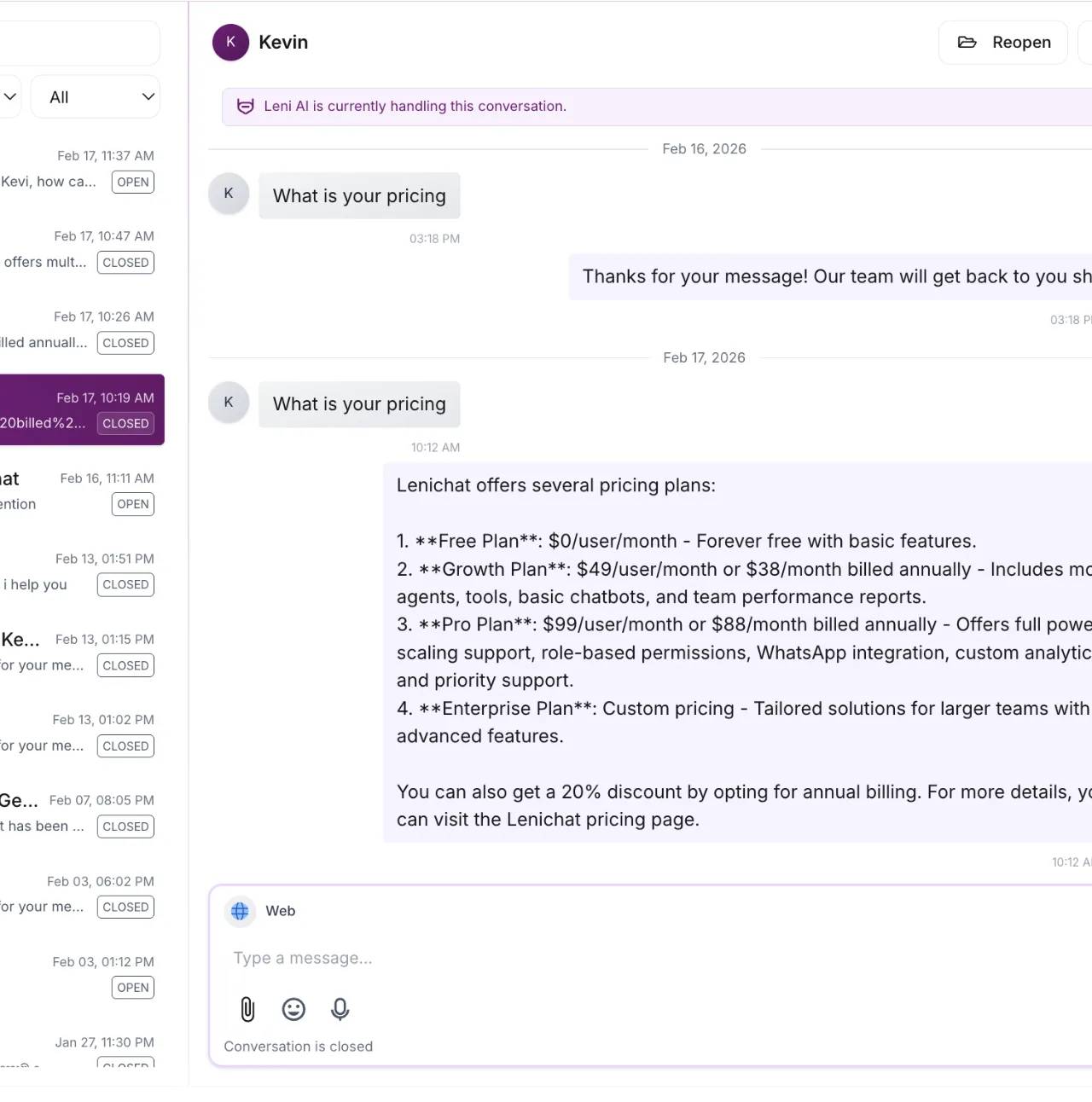Image resolution: width=1092 pixels, height=1102 pixels.
Task: Click the first 'What is your pricing' message at 03:18 PM
Action: click(x=359, y=196)
